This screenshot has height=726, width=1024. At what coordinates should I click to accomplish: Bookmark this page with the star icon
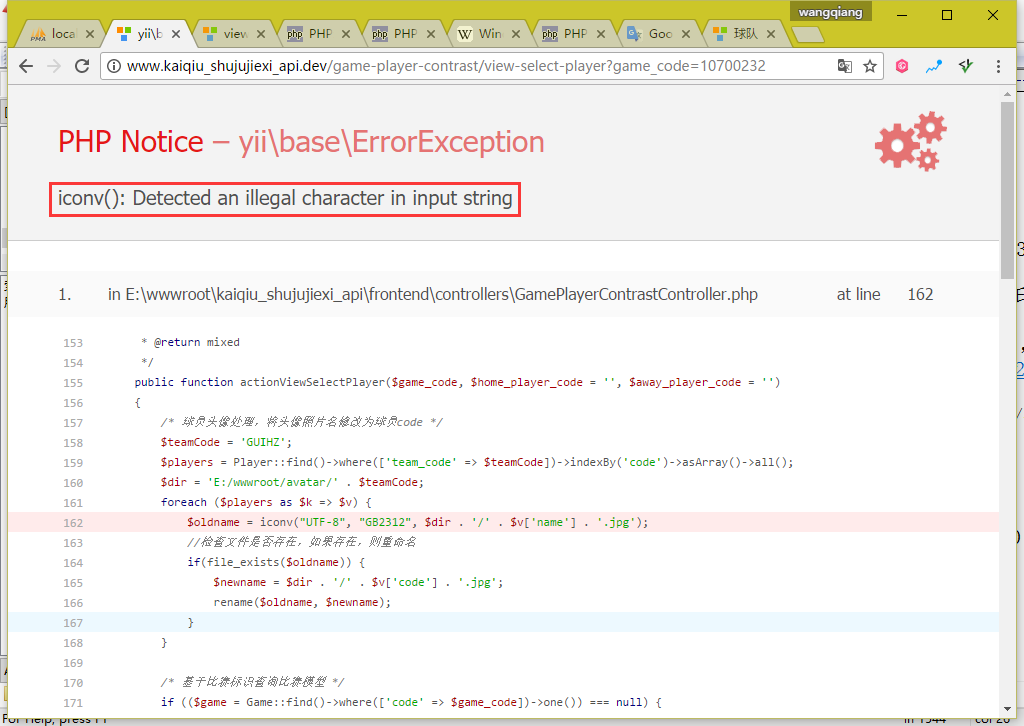[x=870, y=66]
